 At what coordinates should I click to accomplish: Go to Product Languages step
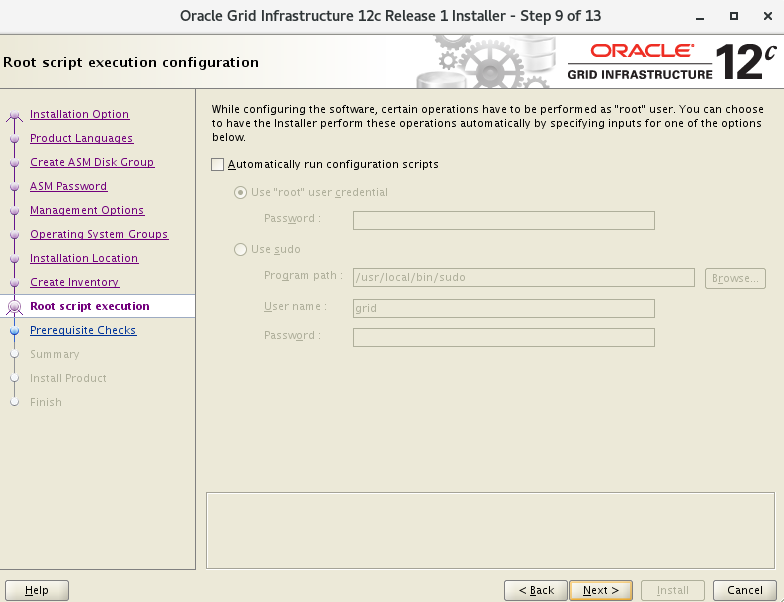click(81, 138)
